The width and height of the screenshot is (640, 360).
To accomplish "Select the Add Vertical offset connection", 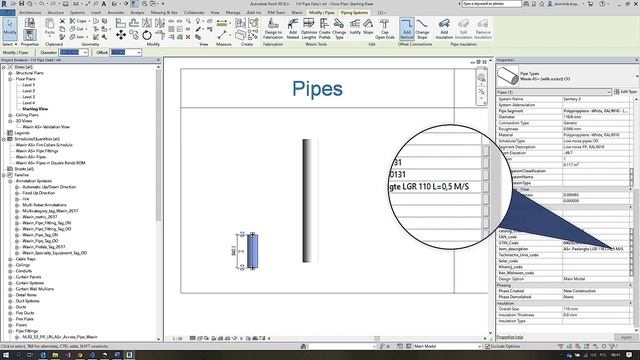I will click(407, 29).
